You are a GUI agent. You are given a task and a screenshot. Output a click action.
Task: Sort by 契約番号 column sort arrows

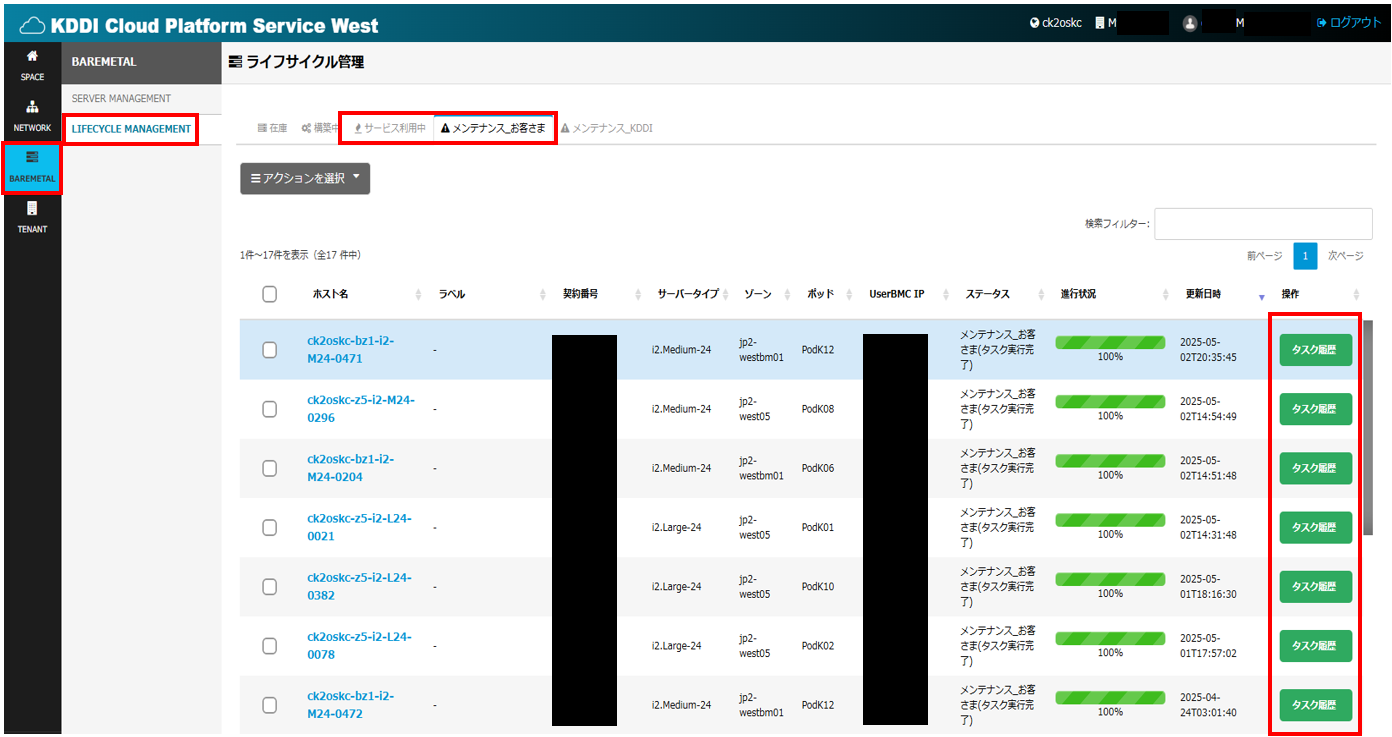pos(637,295)
